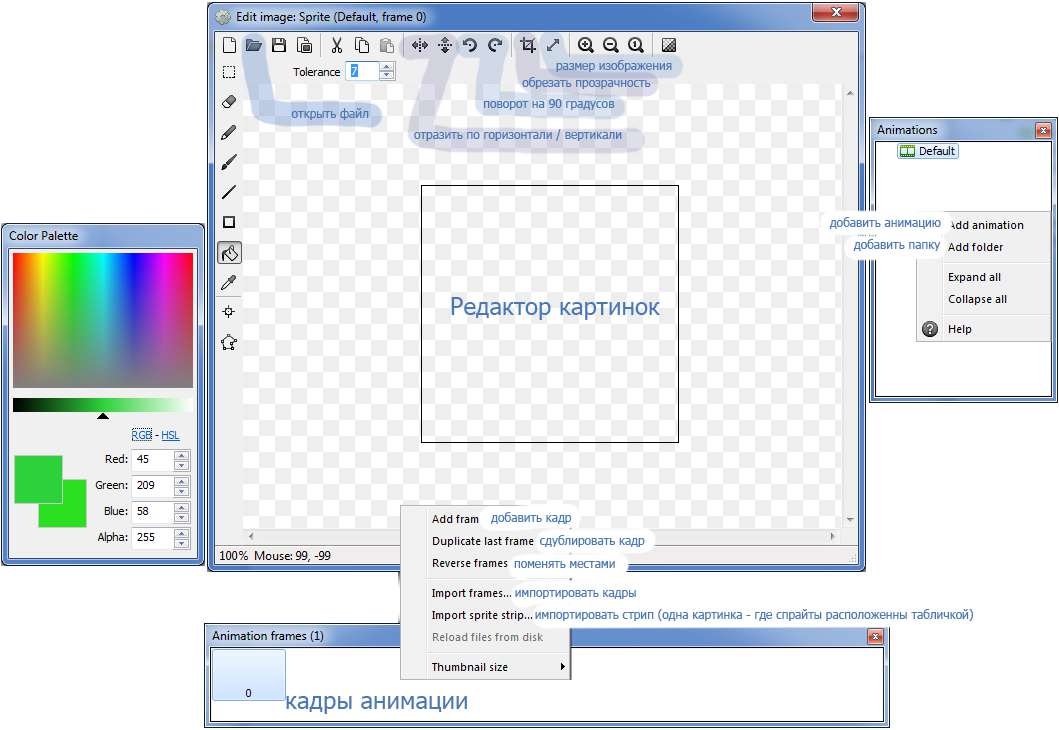Select the Pencil tool
This screenshot has width=1059, height=730.
pyautogui.click(x=229, y=132)
